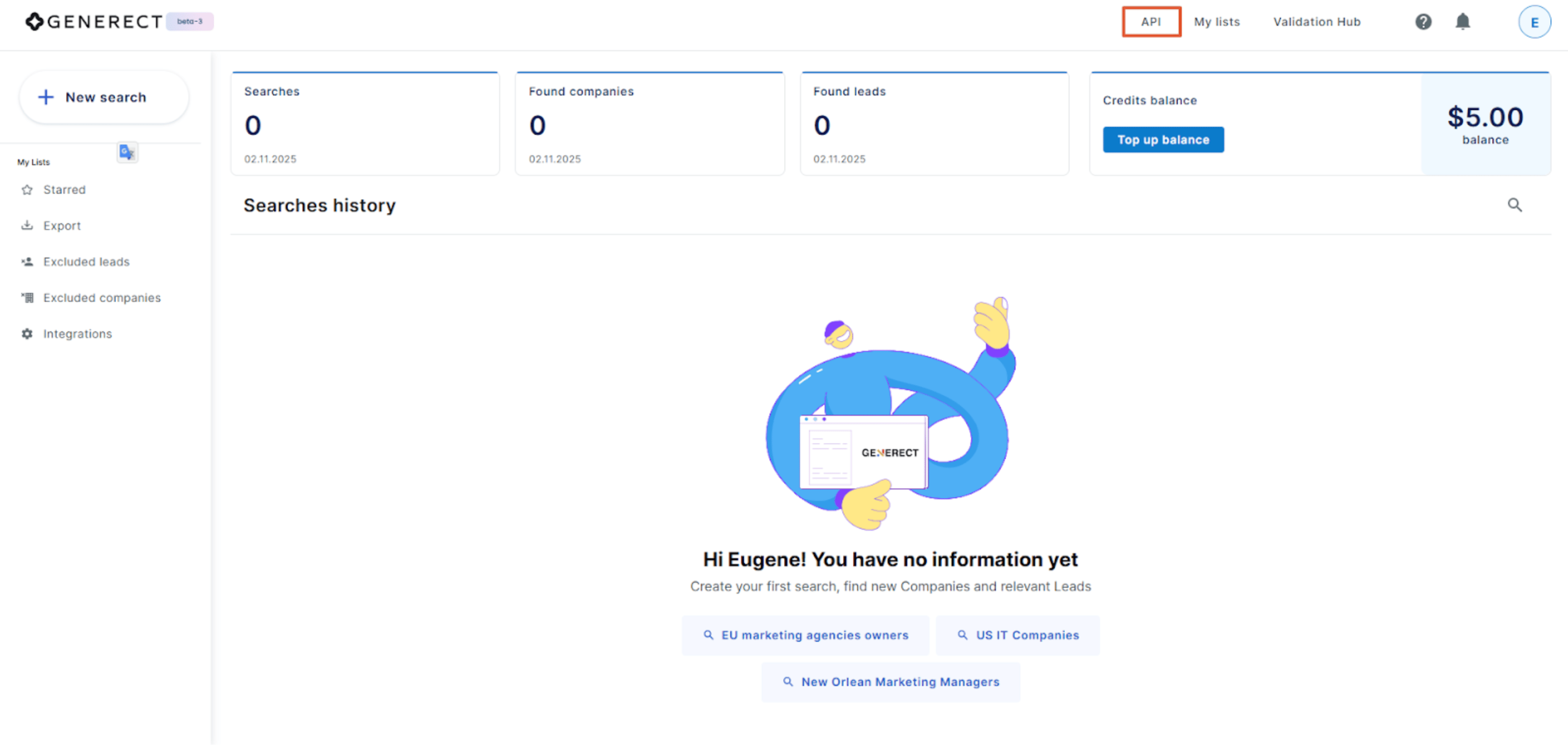Screen dimensions: 1568x748
Task: Open the help question mark icon
Action: pyautogui.click(x=1423, y=22)
